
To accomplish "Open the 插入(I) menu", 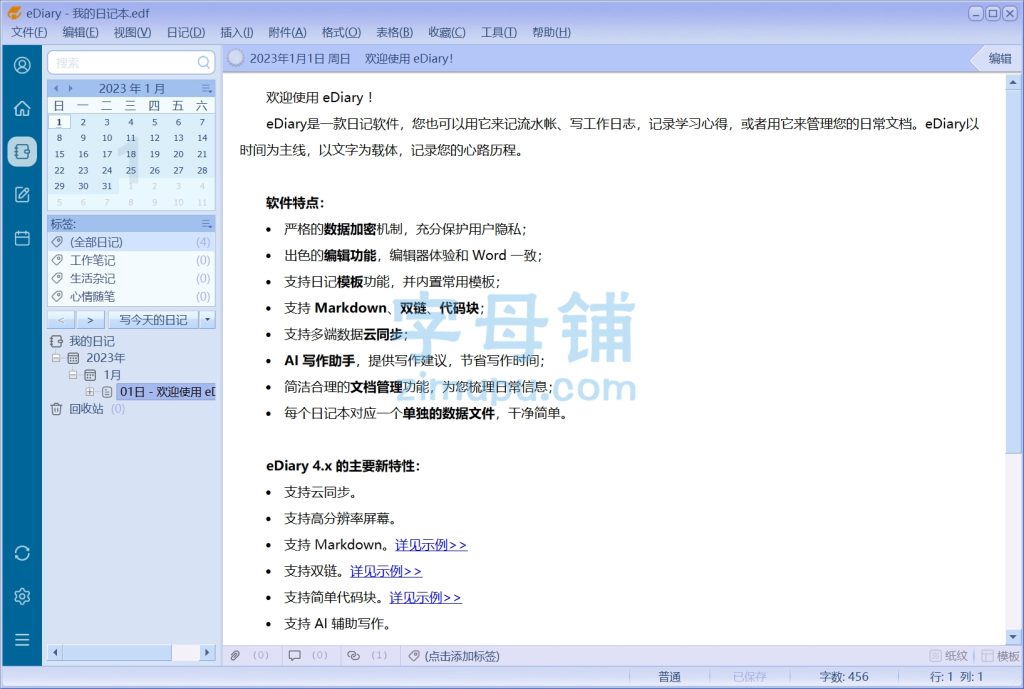I will pyautogui.click(x=236, y=32).
